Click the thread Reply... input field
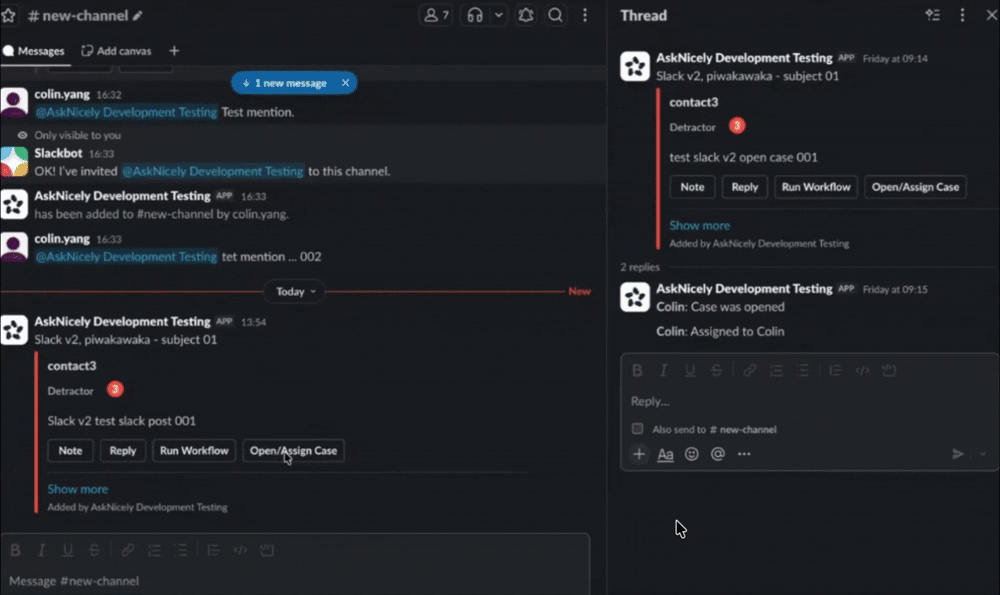 809,401
